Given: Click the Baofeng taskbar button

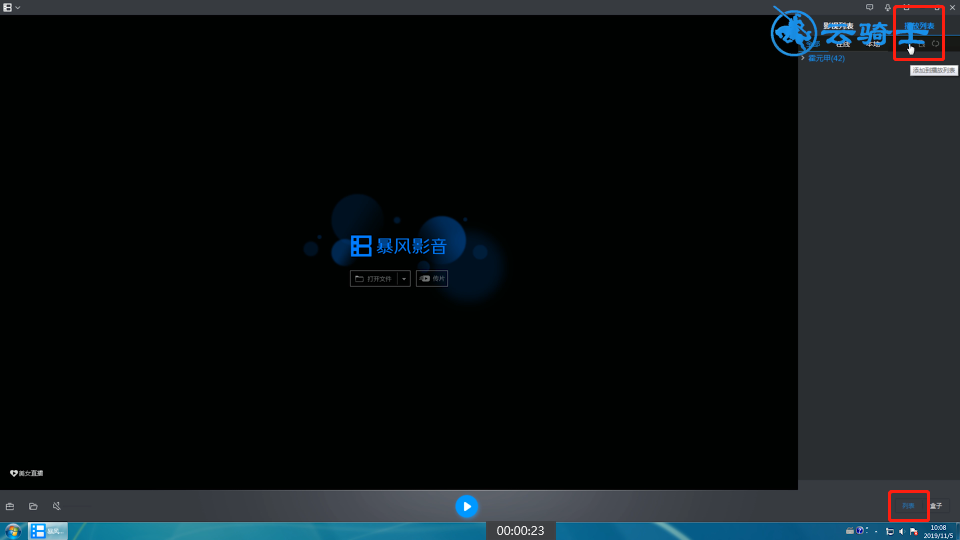Looking at the screenshot, I should pyautogui.click(x=48, y=531).
